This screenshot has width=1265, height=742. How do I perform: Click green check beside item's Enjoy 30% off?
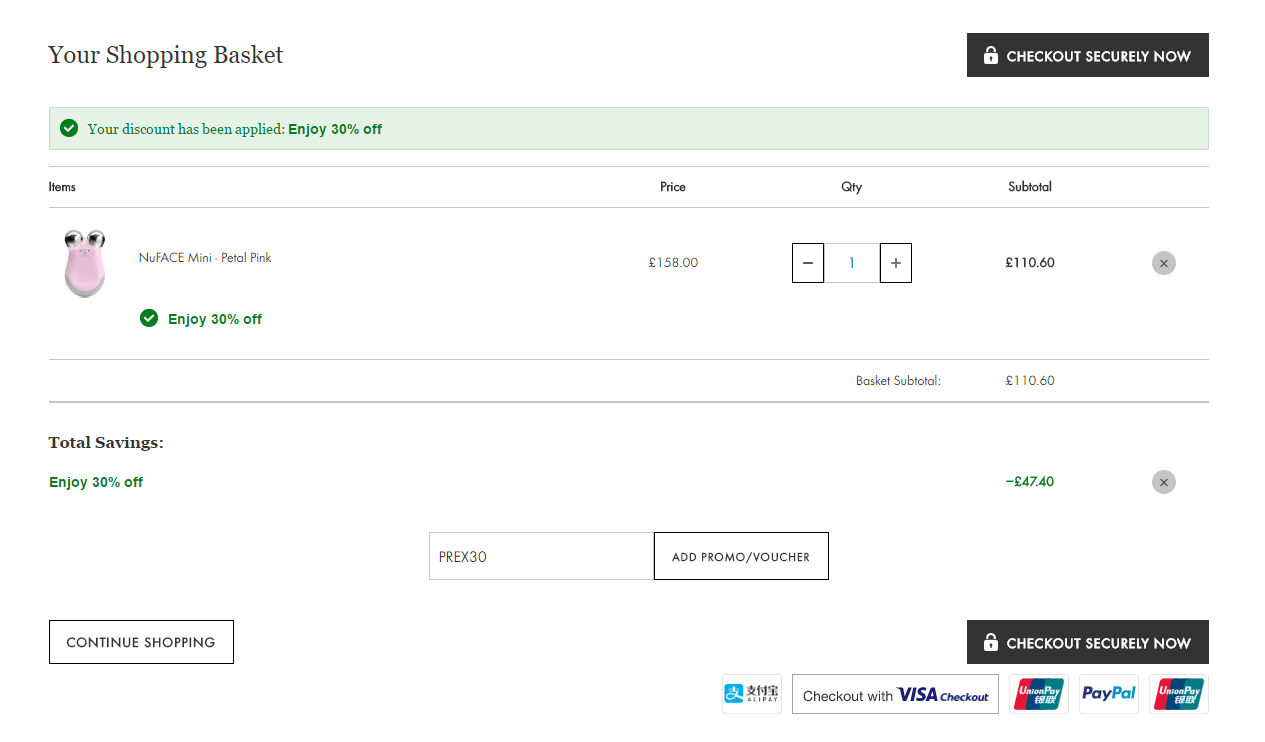(x=149, y=318)
